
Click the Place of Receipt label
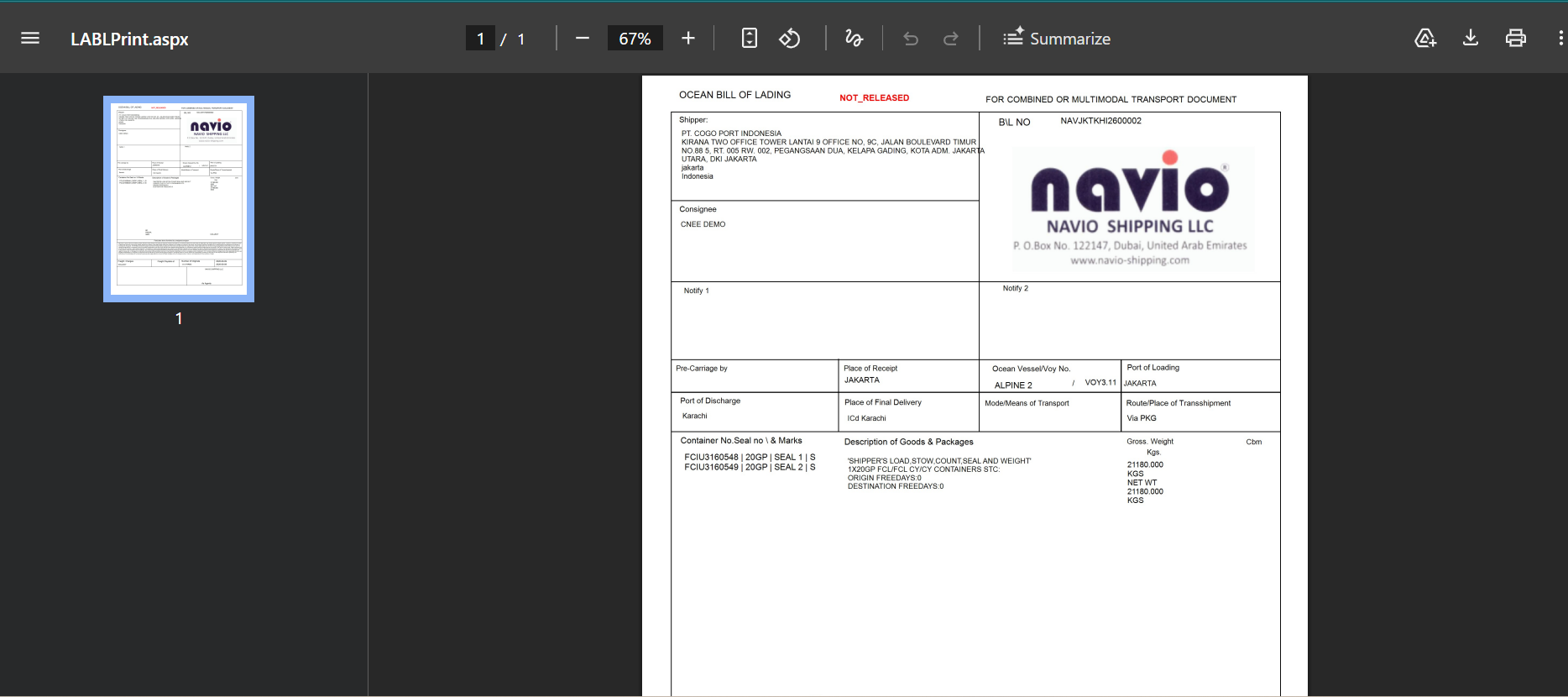[870, 368]
